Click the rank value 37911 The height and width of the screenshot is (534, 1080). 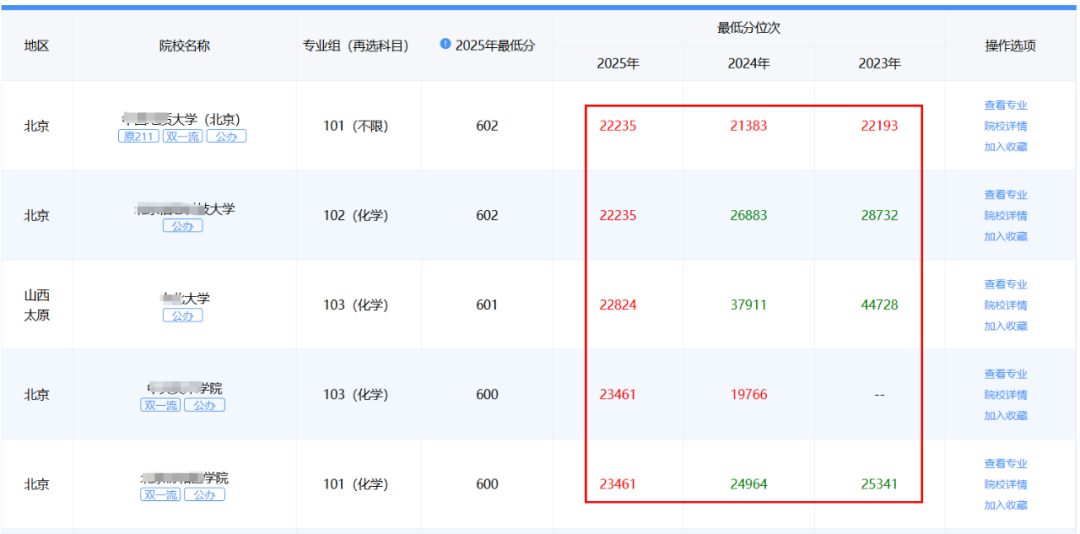click(x=749, y=305)
